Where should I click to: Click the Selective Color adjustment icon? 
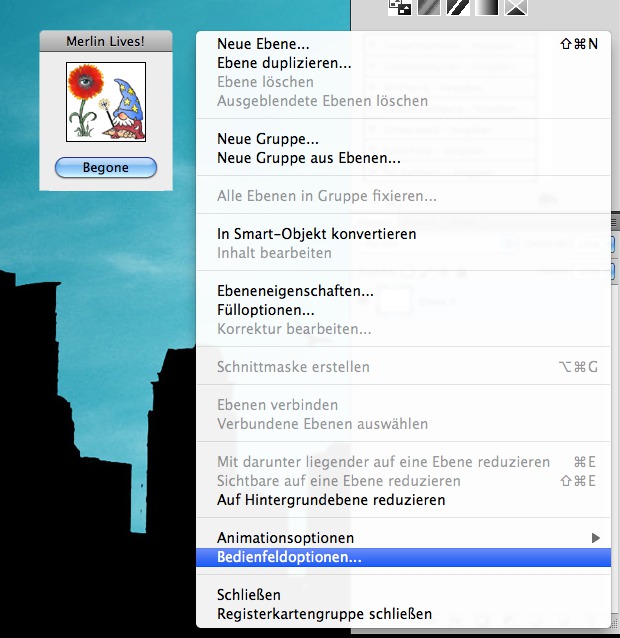point(516,7)
